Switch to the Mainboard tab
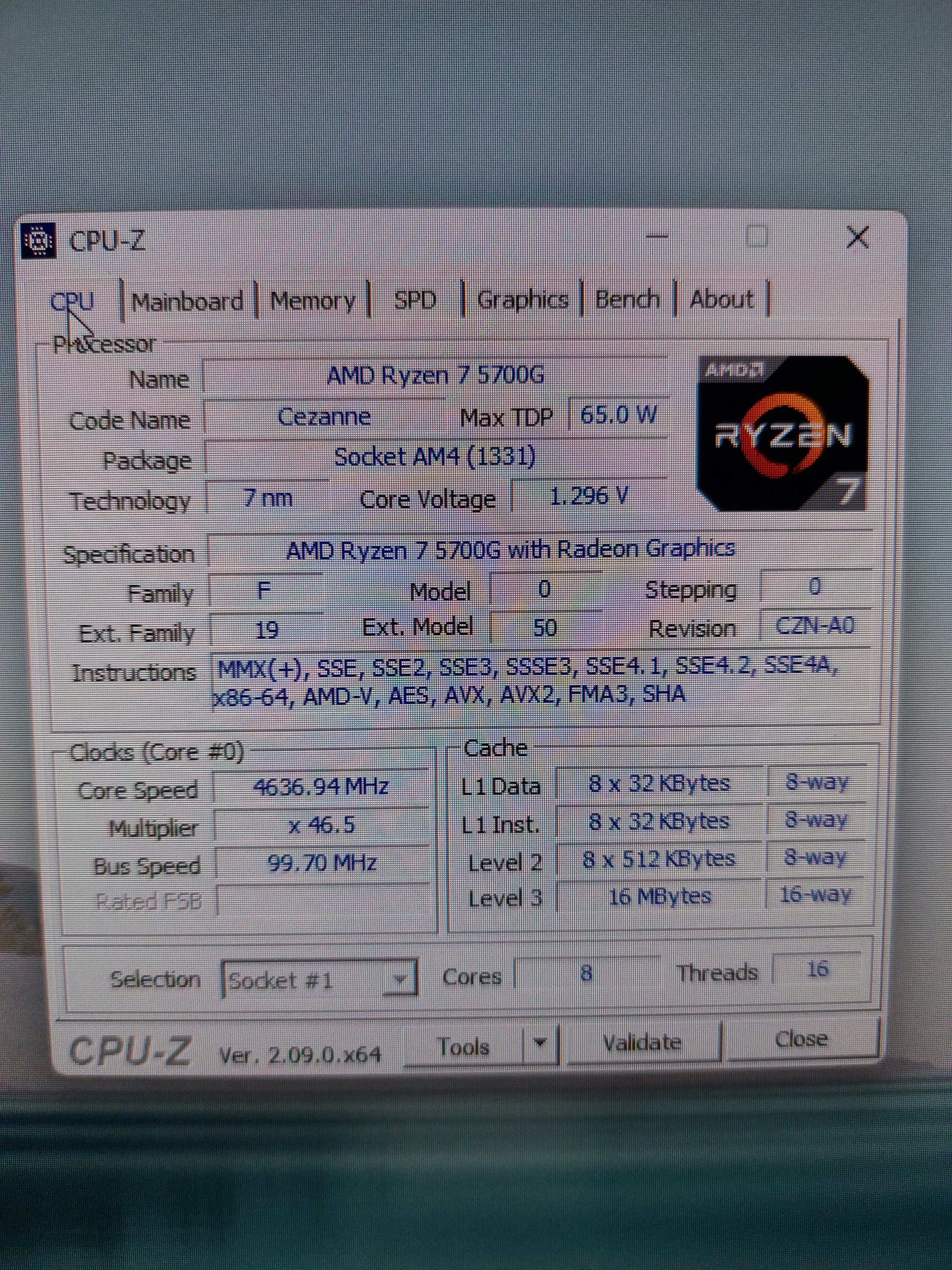 [187, 301]
